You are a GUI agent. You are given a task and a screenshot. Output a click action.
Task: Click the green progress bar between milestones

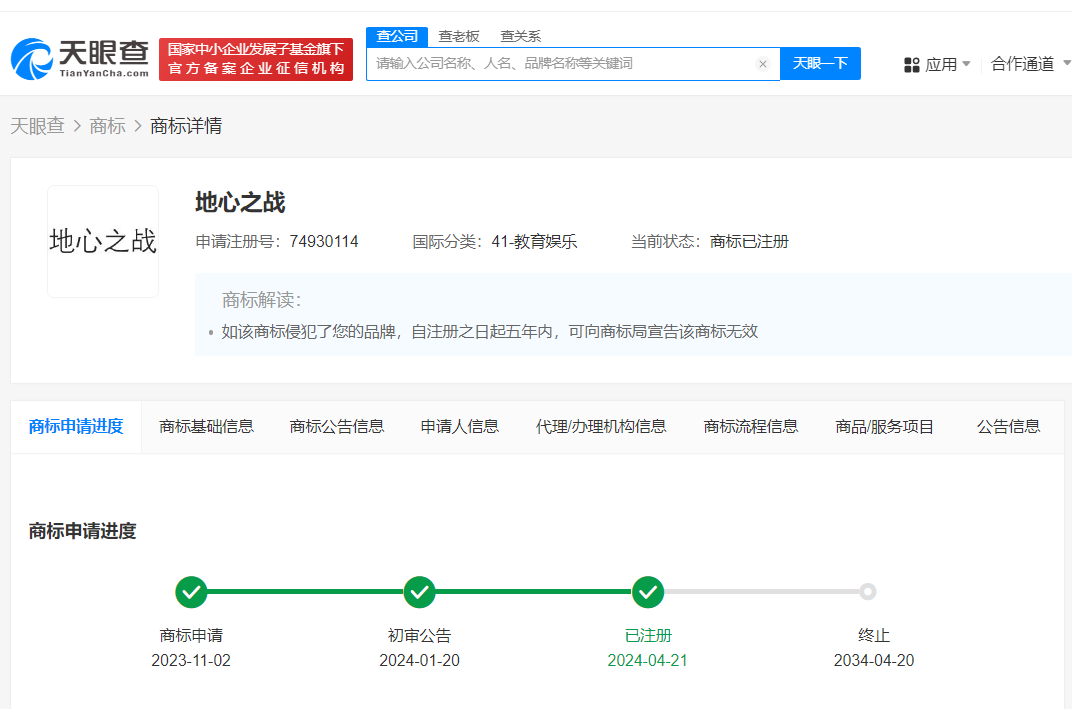pyautogui.click(x=305, y=592)
